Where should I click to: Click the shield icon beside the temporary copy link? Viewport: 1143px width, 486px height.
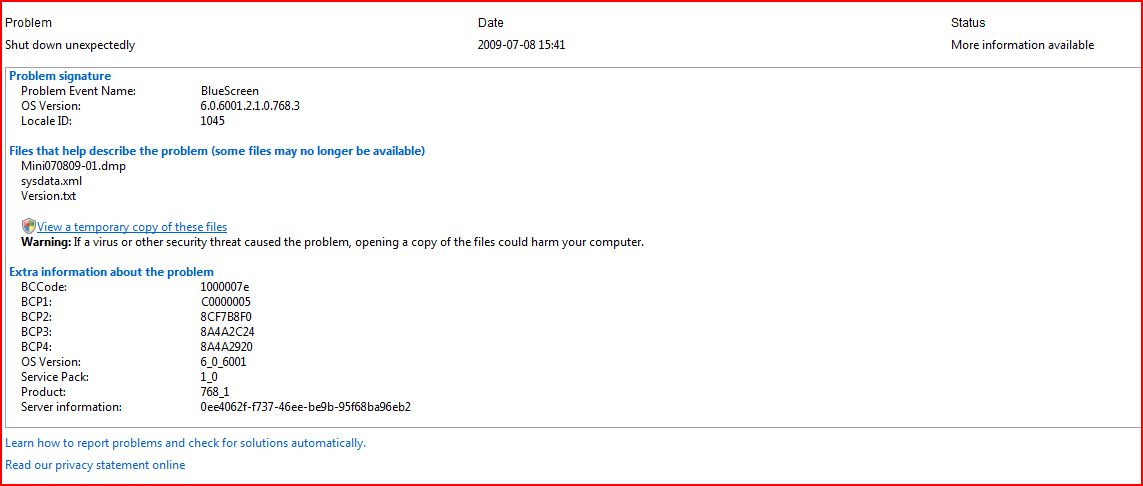click(x=28, y=226)
